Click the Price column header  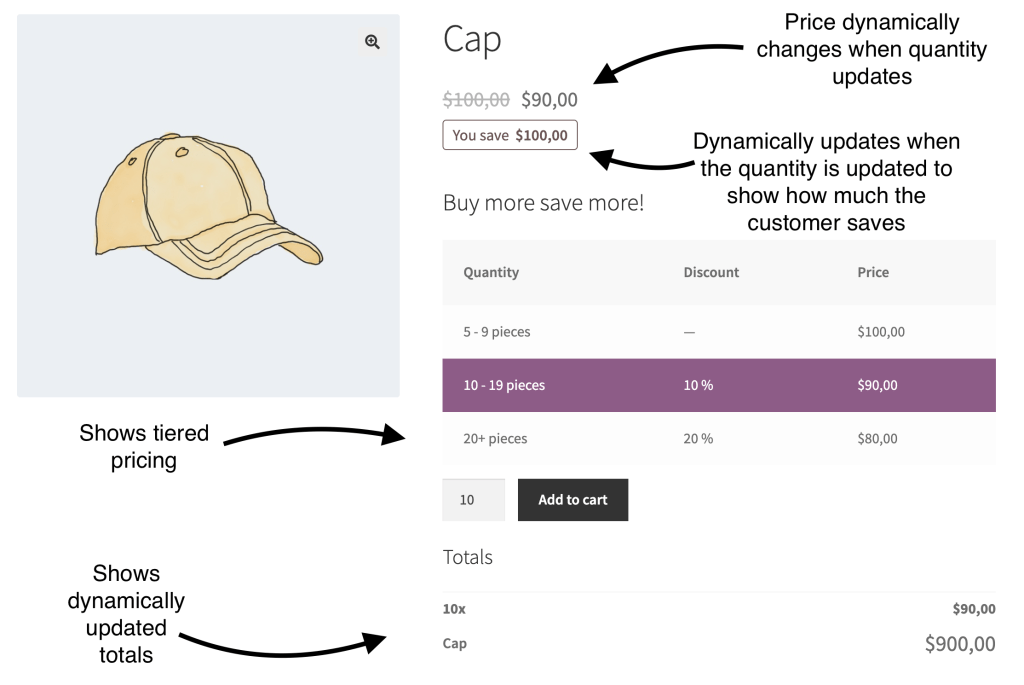[x=873, y=272]
